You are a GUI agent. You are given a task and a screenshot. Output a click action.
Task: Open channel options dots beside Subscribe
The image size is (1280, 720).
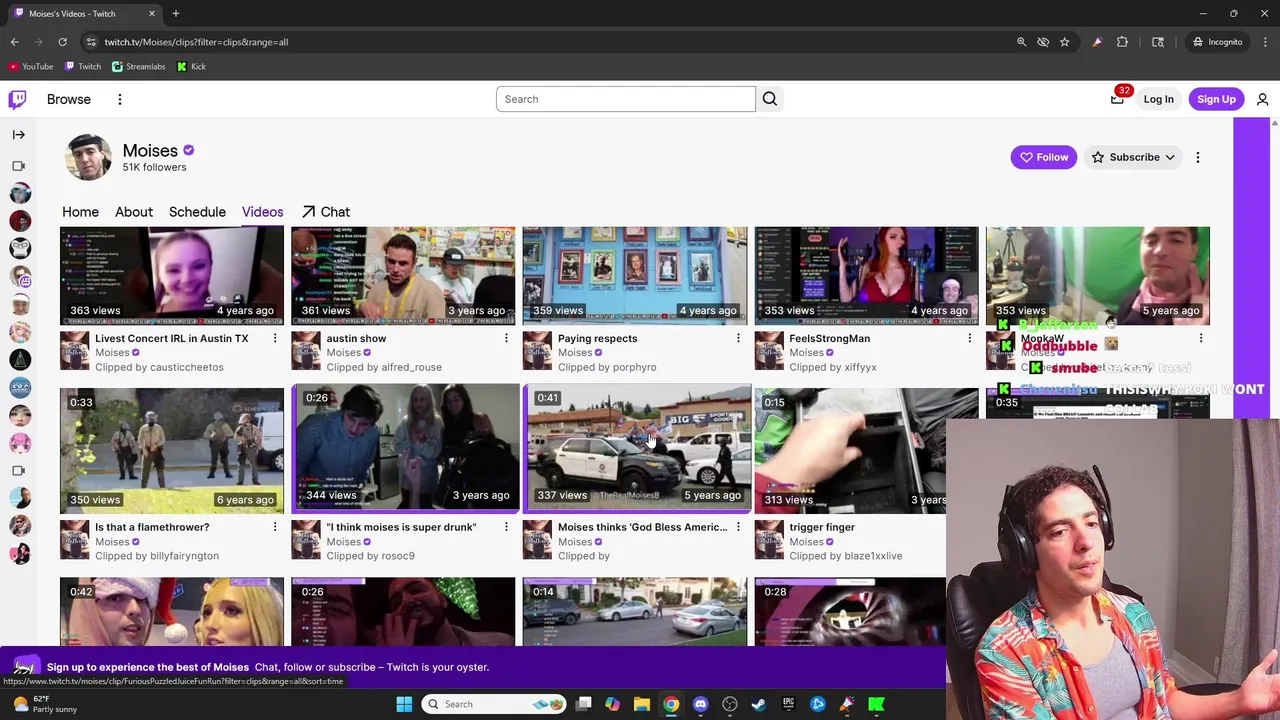coord(1198,157)
